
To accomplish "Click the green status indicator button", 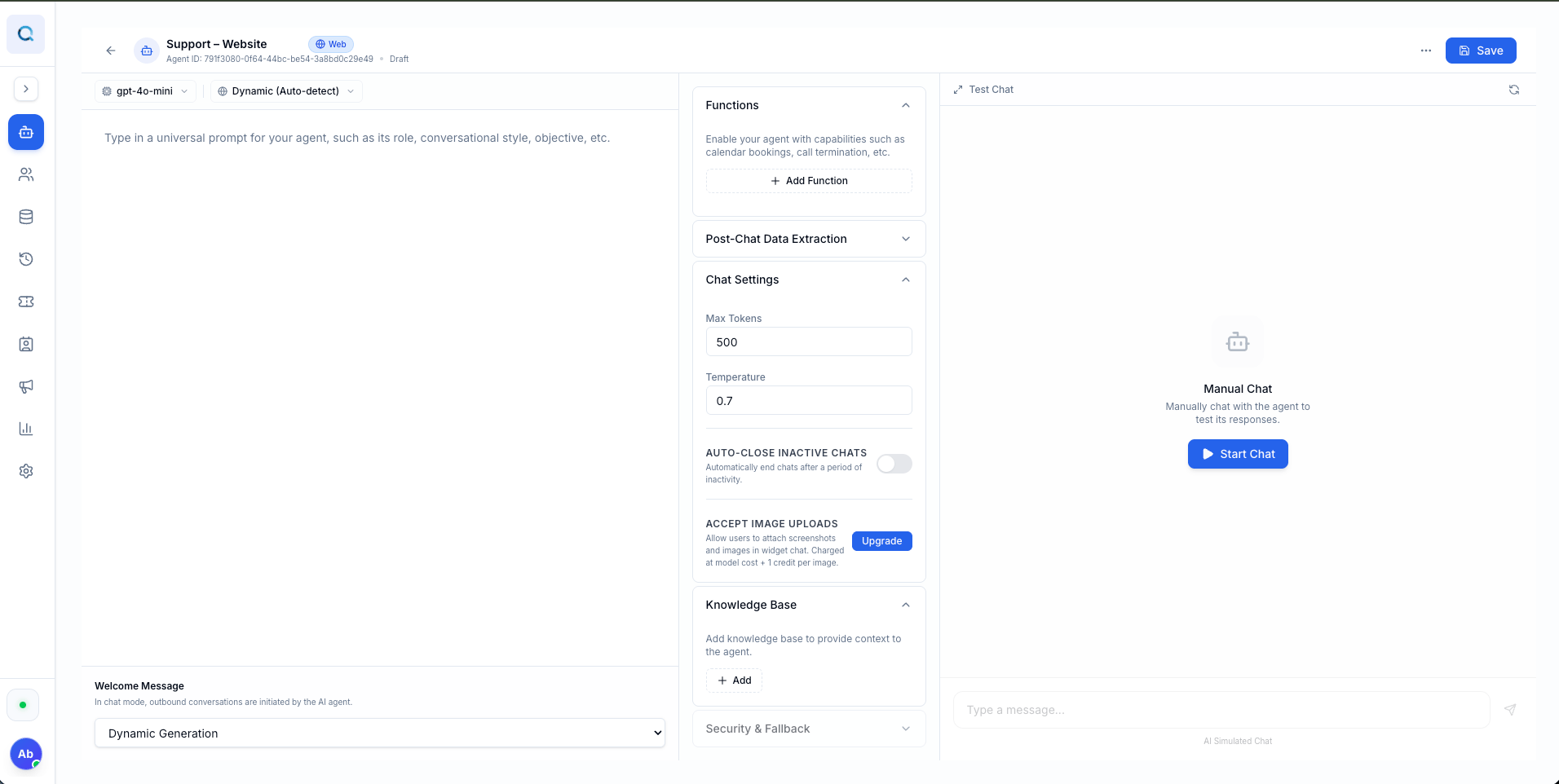I will [23, 705].
